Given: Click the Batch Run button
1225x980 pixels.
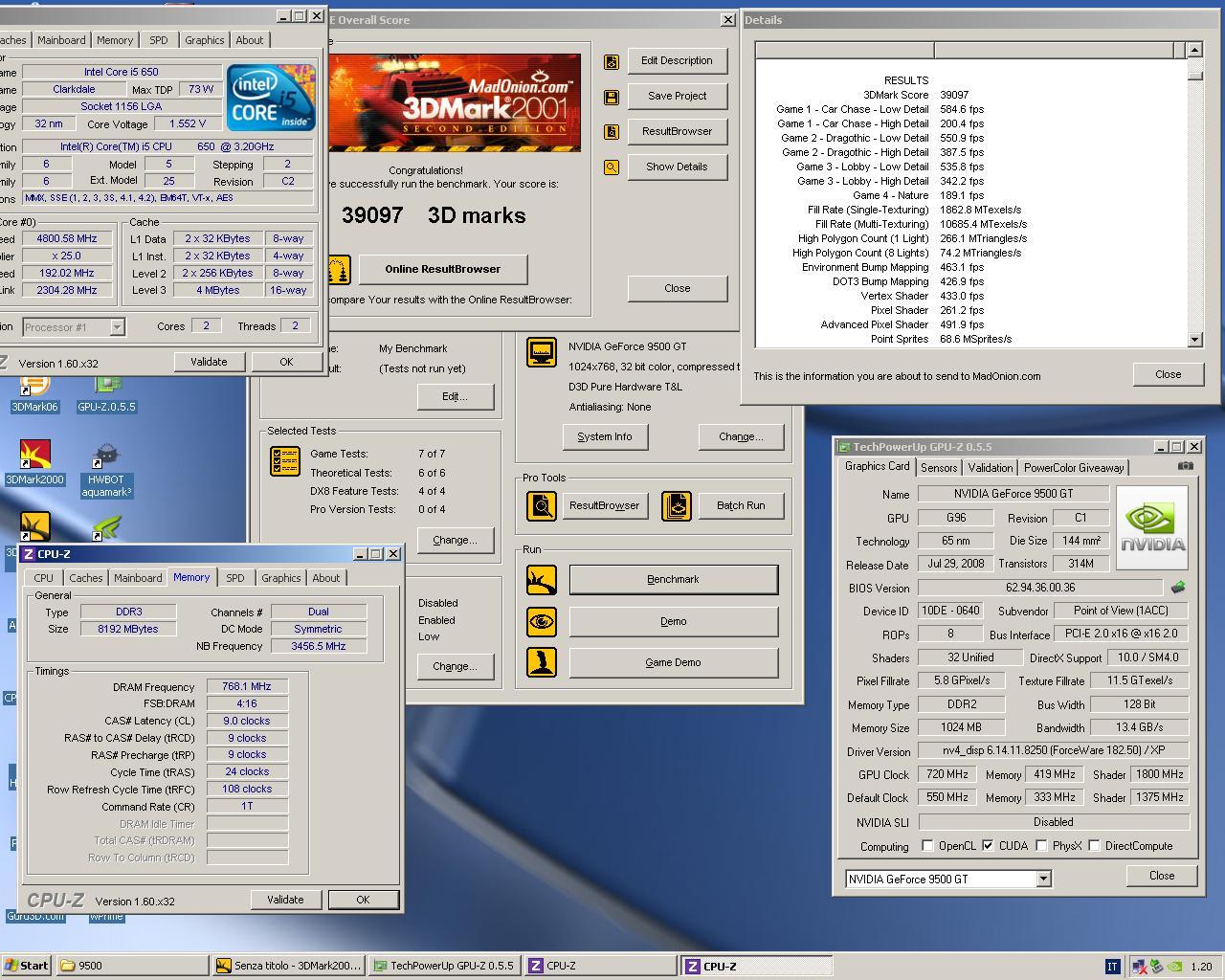Looking at the screenshot, I should click(x=741, y=505).
